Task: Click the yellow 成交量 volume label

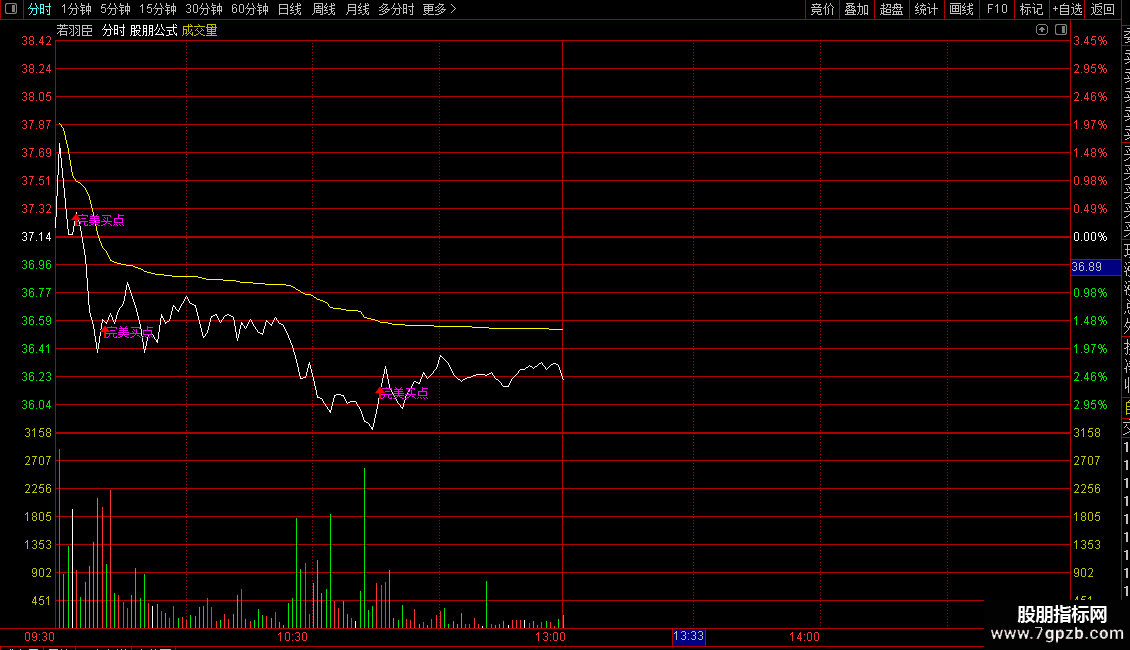Action: (x=200, y=30)
